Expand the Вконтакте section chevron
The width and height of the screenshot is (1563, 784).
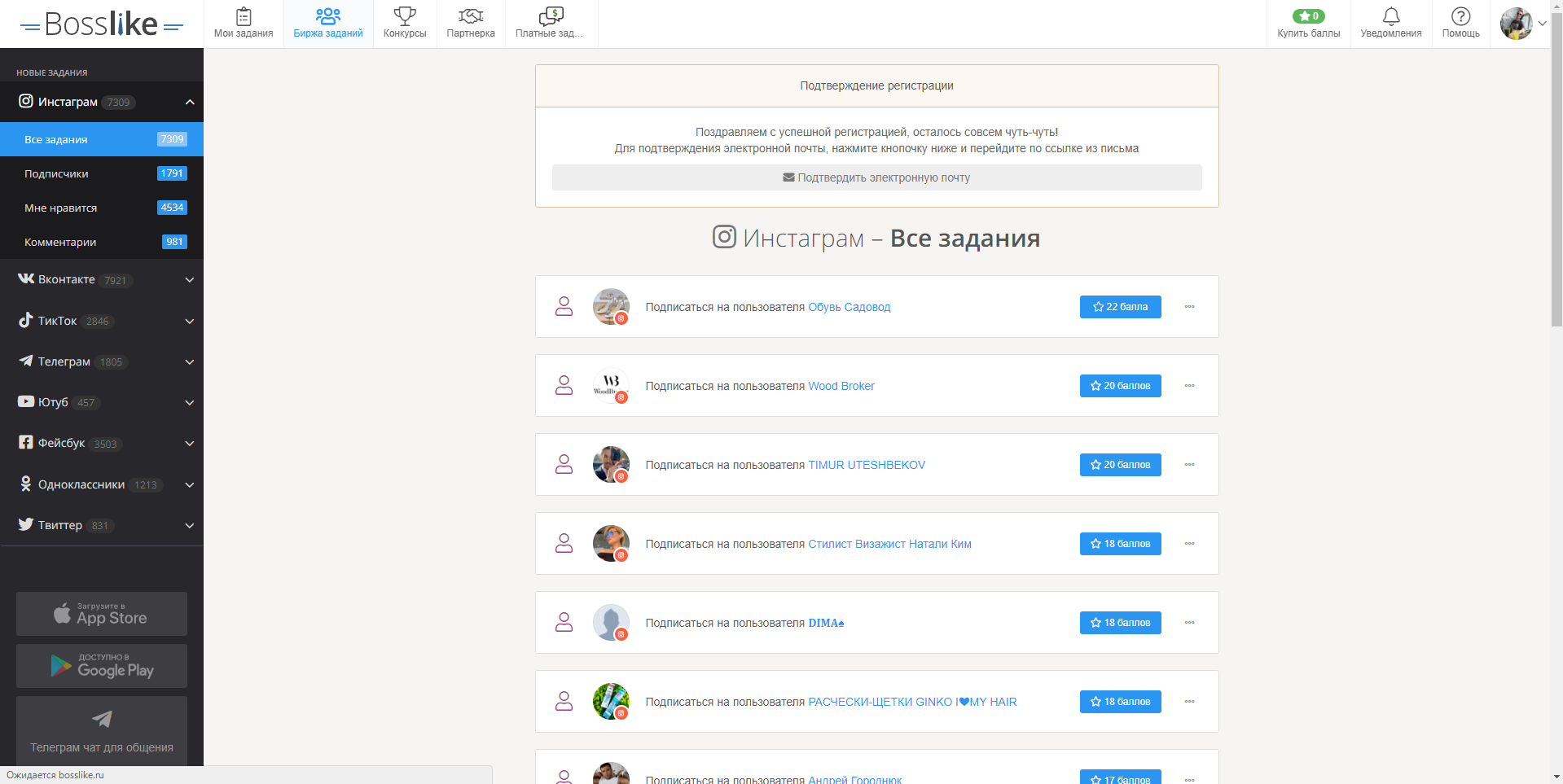click(190, 280)
